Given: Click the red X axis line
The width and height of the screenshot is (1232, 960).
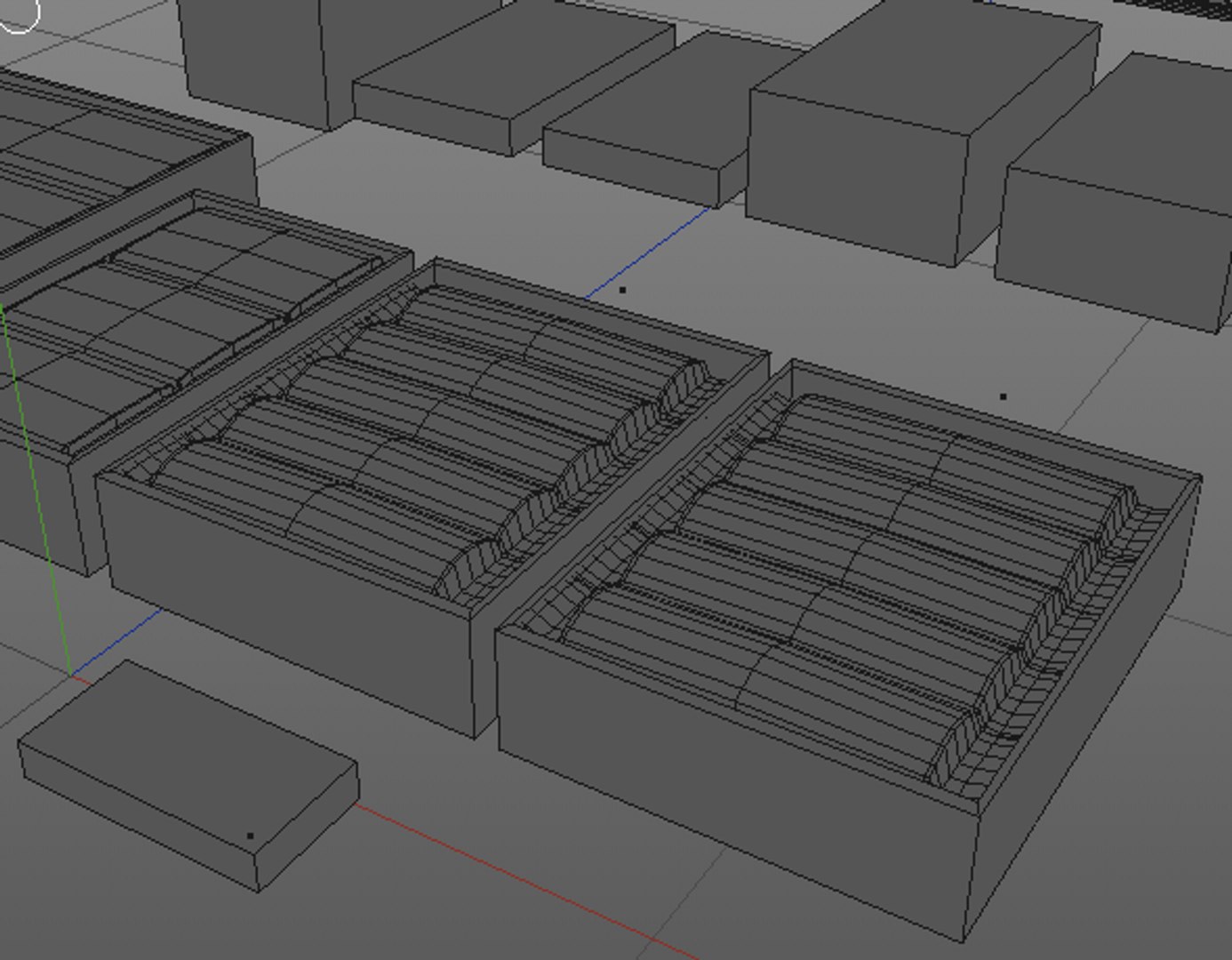Looking at the screenshot, I should click(524, 880).
